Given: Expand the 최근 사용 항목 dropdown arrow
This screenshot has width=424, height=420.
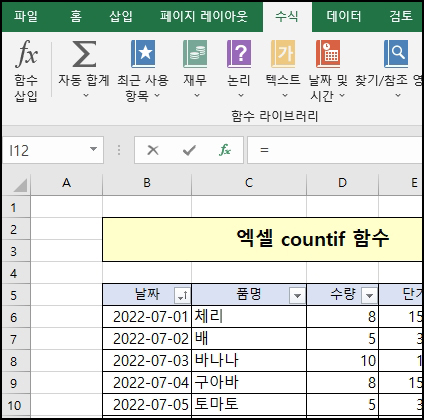Looking at the screenshot, I should (157, 96).
